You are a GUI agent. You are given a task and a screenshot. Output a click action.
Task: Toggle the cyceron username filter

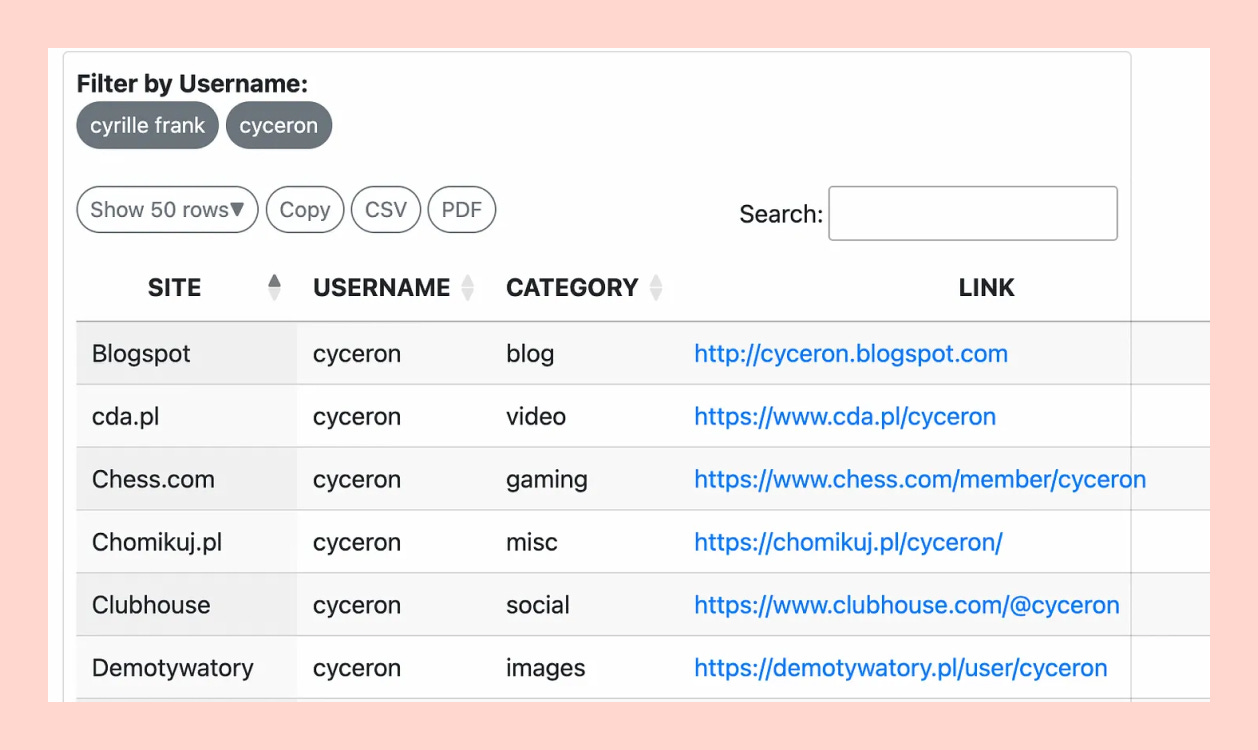279,125
